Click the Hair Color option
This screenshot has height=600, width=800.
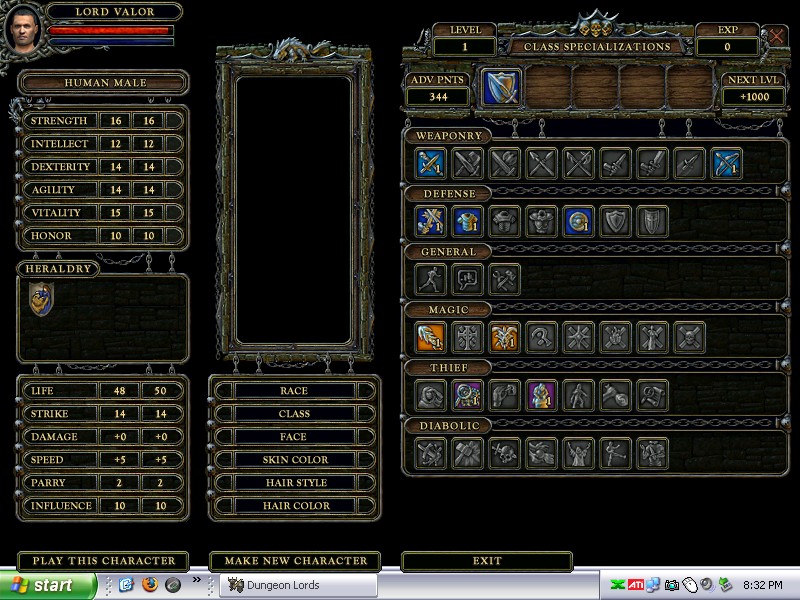294,506
